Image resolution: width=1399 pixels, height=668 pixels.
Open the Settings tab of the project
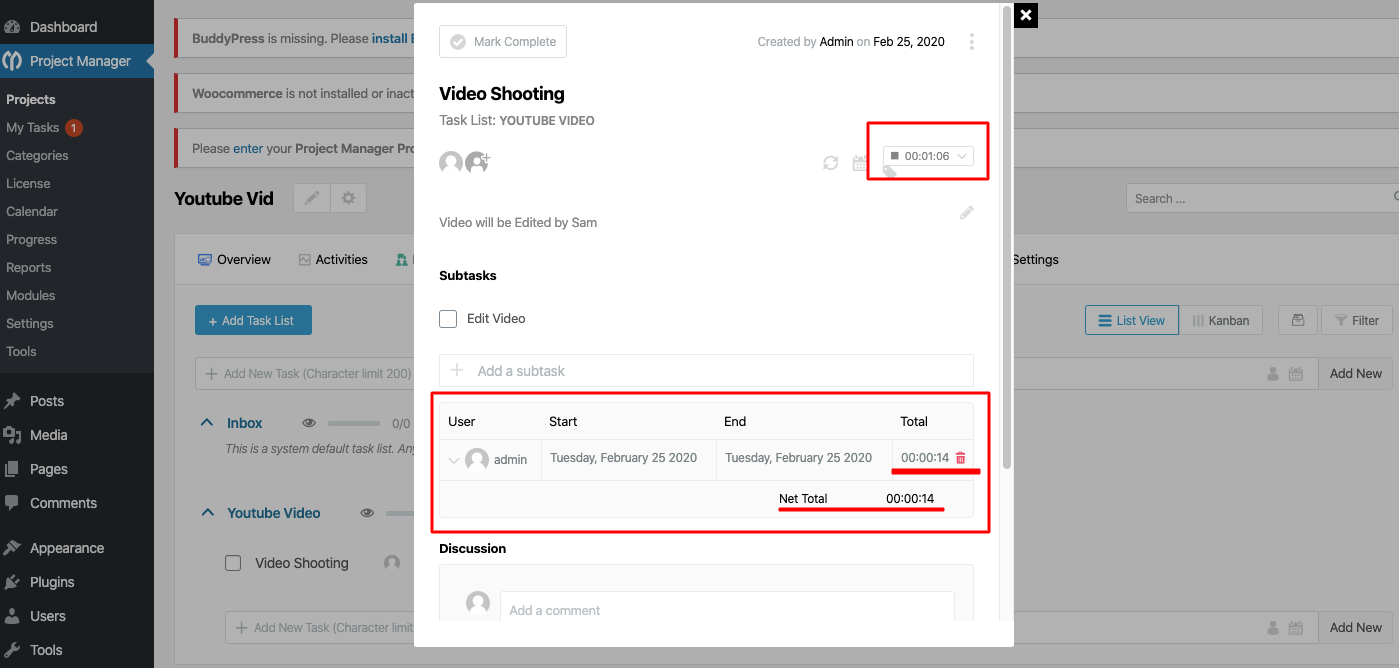[1035, 259]
